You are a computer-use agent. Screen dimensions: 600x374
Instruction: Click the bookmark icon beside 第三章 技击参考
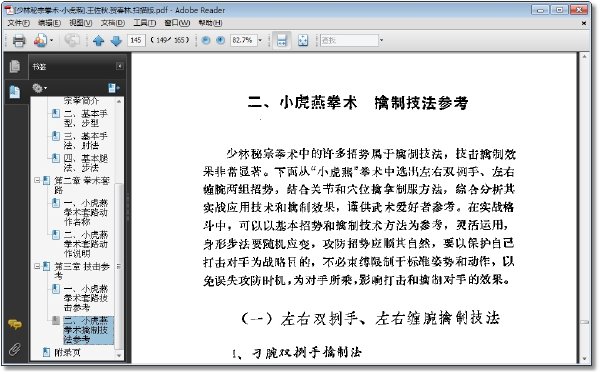pyautogui.click(x=46, y=266)
